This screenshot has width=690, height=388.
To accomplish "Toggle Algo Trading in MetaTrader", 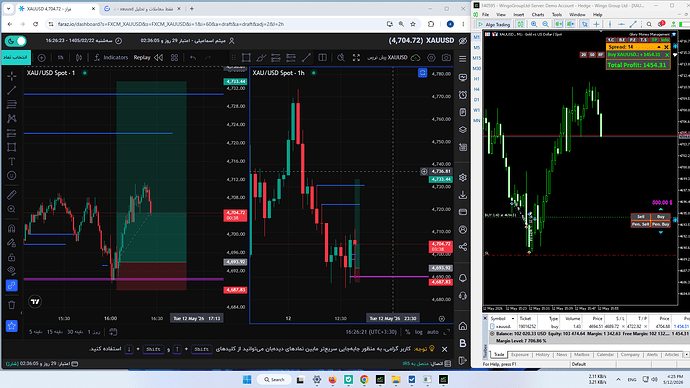I will pos(494,25).
